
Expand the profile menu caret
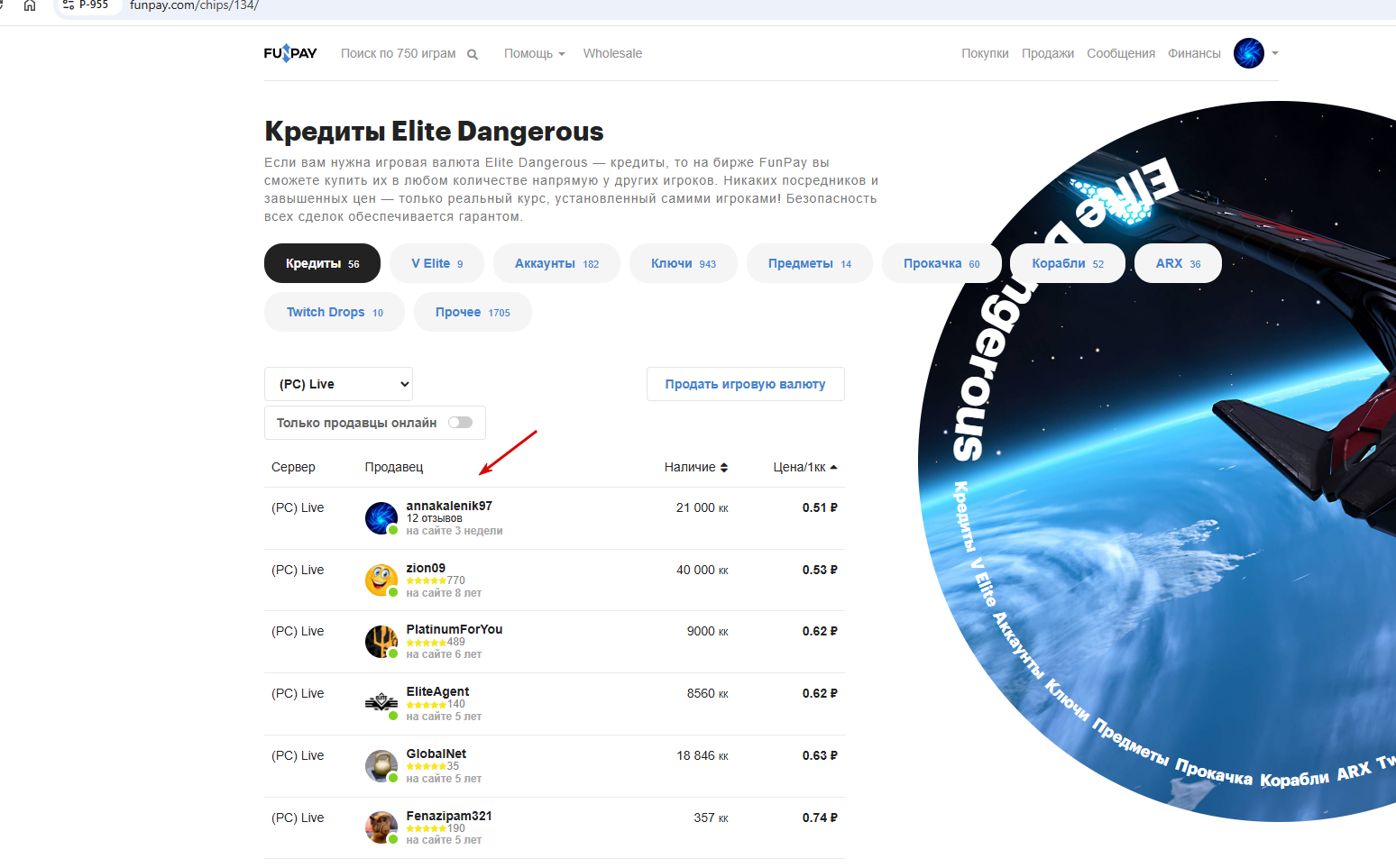click(x=1275, y=53)
